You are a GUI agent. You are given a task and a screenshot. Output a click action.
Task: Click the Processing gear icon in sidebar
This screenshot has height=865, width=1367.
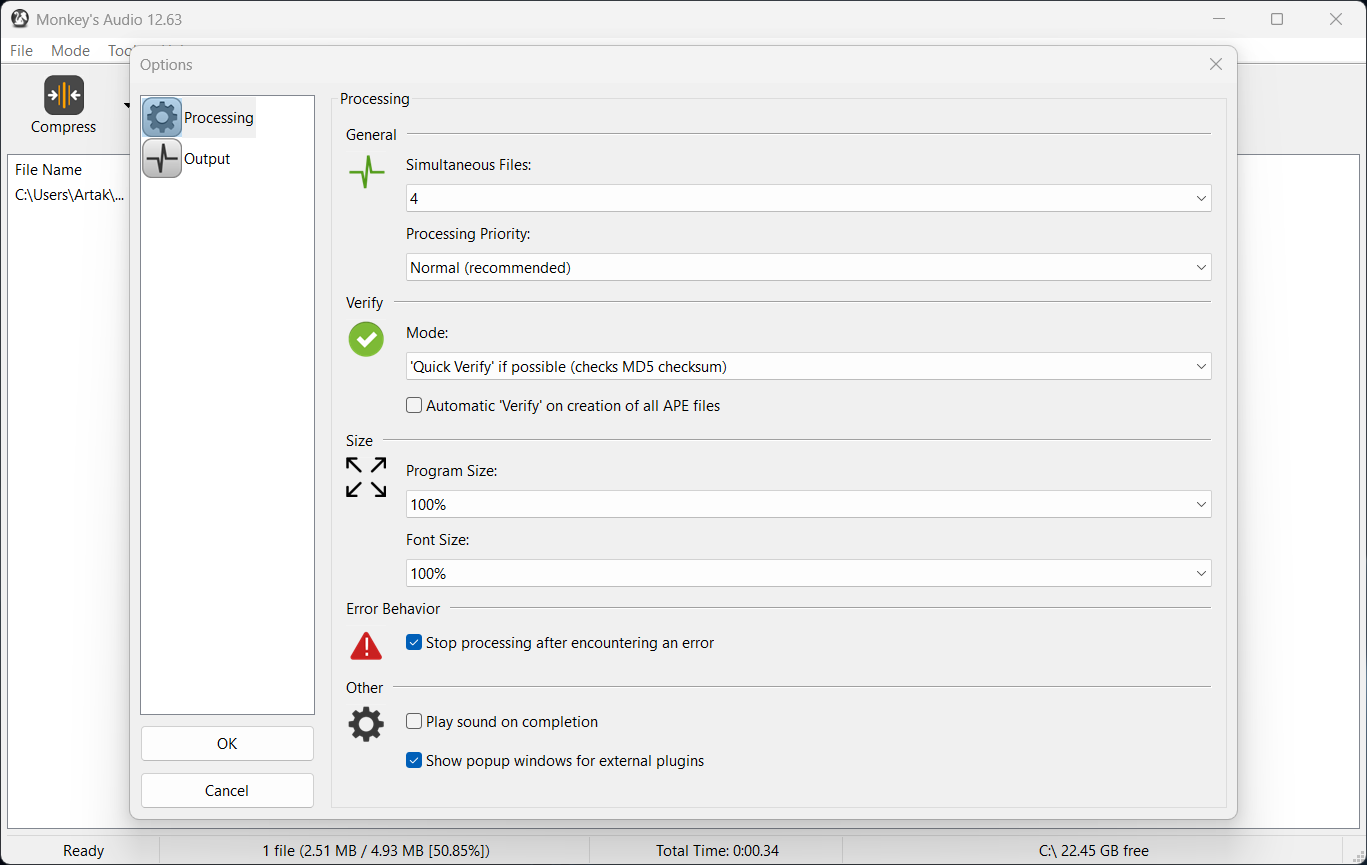pos(162,117)
